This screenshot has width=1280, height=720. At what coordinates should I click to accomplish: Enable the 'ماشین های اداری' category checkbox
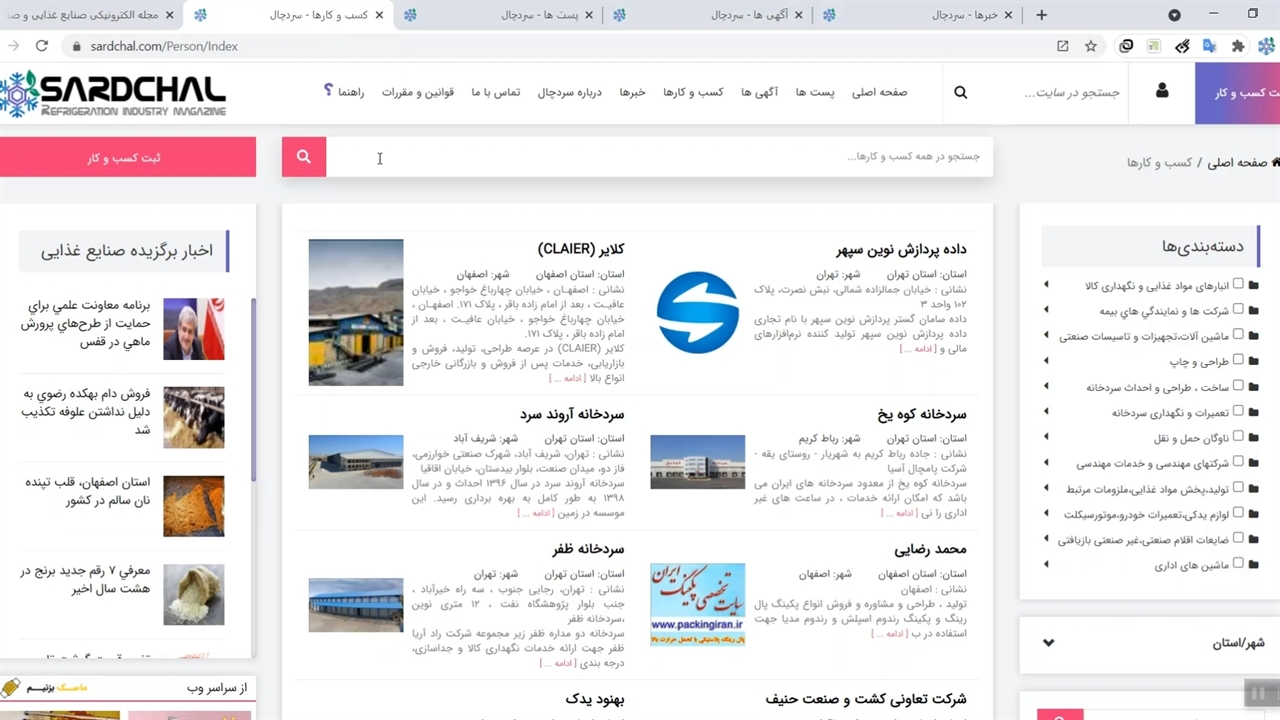click(x=1238, y=565)
